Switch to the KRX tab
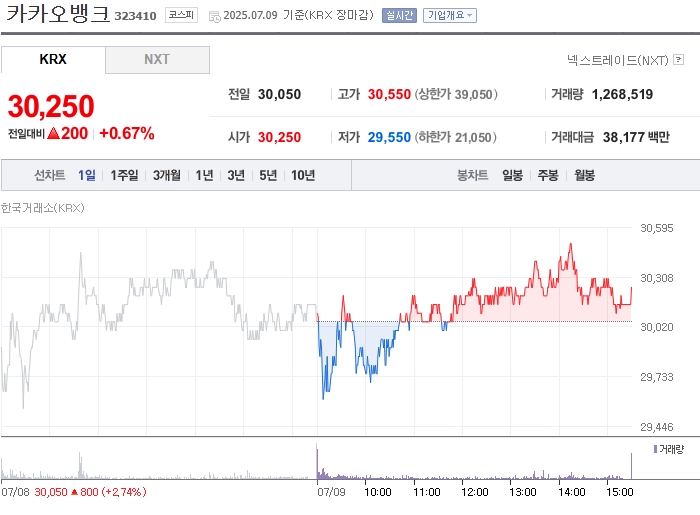 53,59
